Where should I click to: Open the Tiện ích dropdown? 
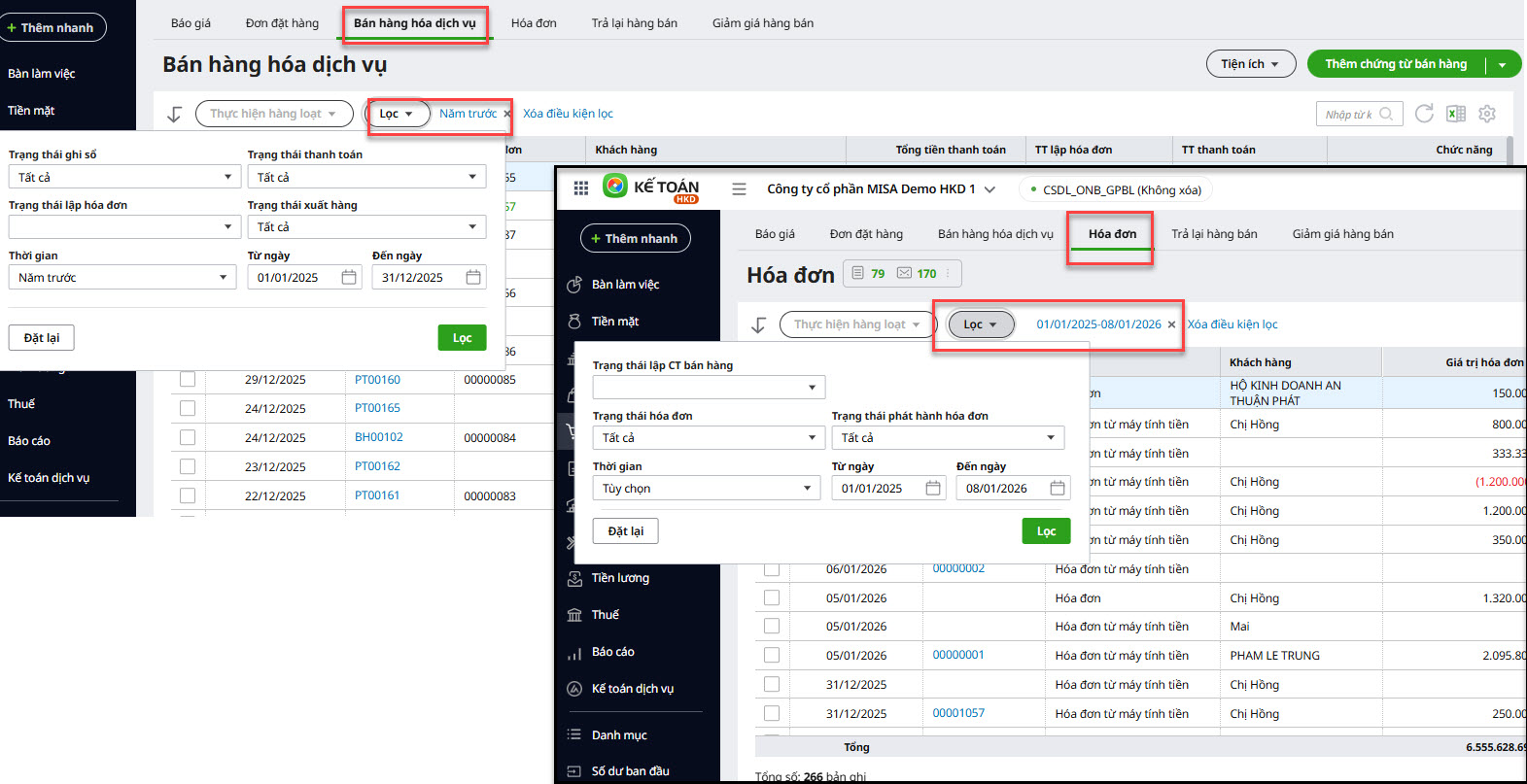pos(1250,64)
